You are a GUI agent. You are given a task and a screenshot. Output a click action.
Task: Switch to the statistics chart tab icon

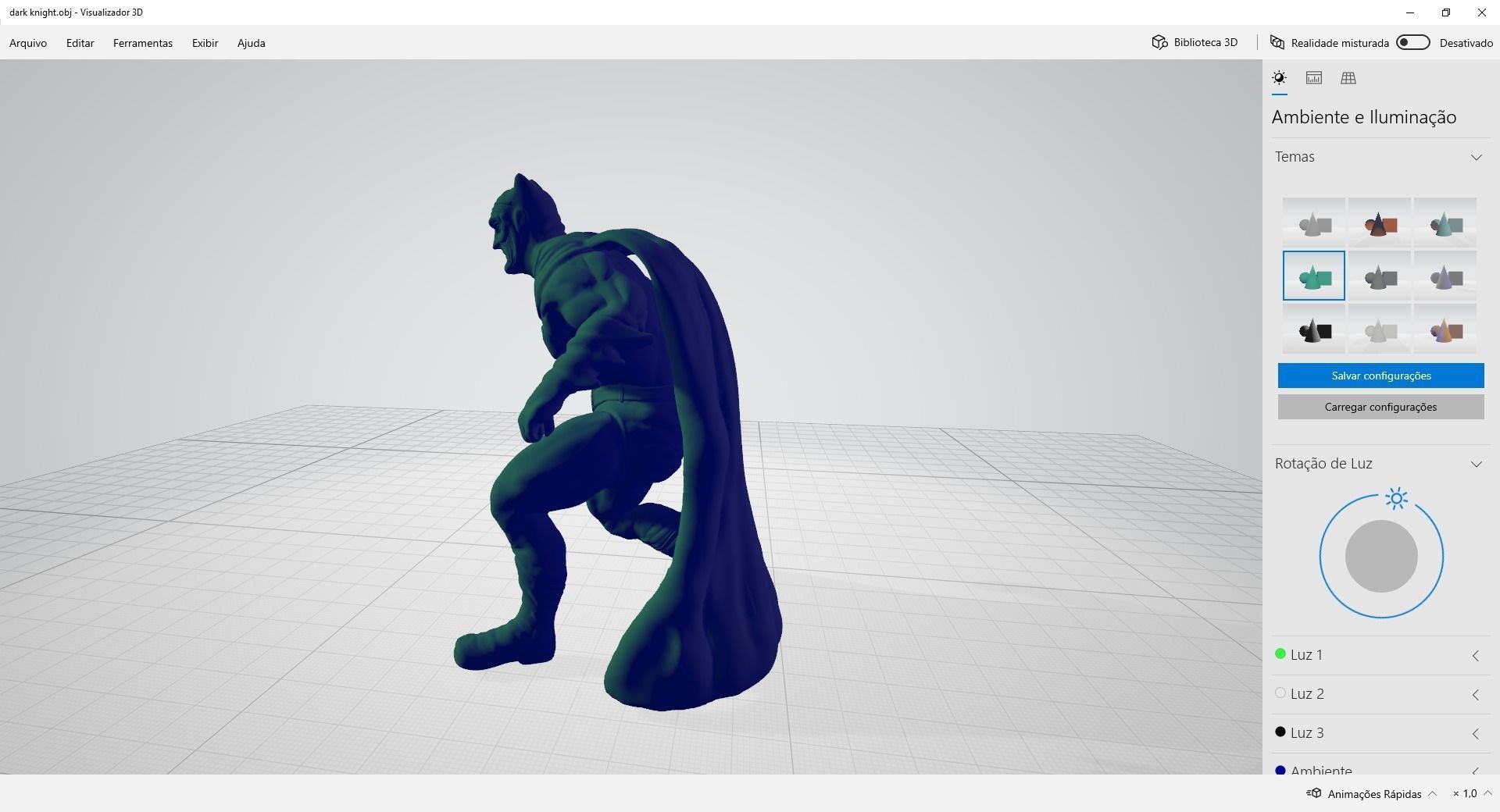point(1314,78)
